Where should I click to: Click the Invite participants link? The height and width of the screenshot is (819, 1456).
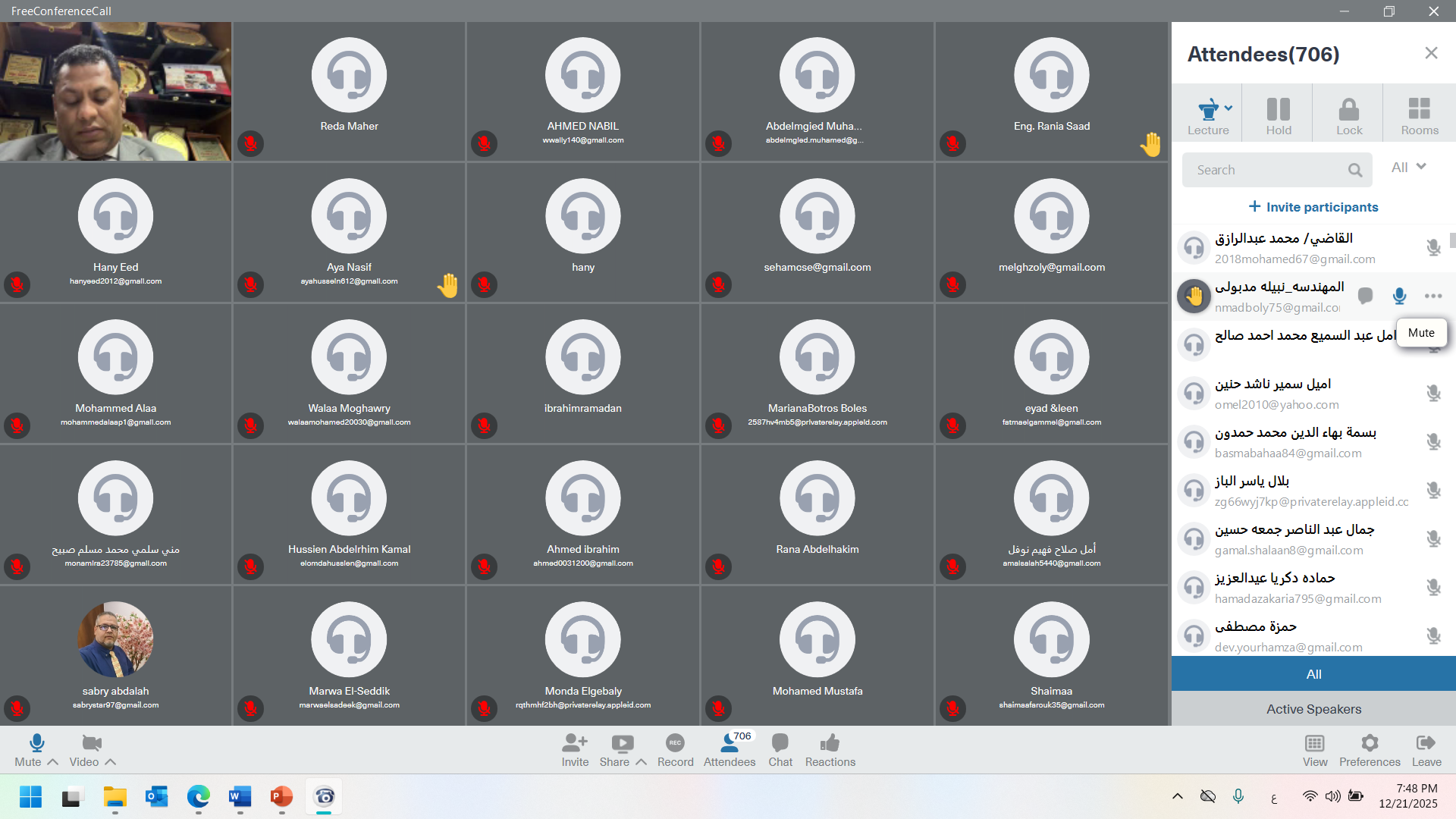coord(1313,207)
